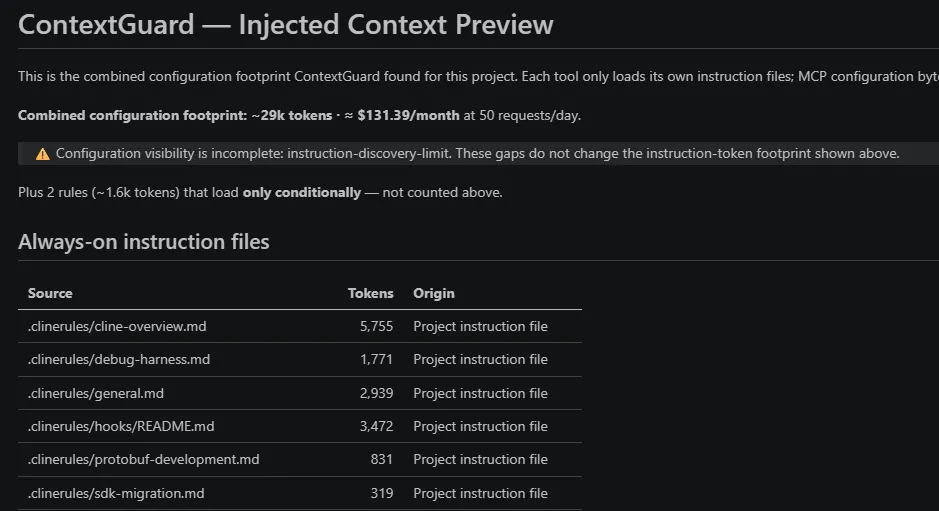Viewport: 939px width, 511px height.
Task: Click the Origin column header
Action: point(434,293)
